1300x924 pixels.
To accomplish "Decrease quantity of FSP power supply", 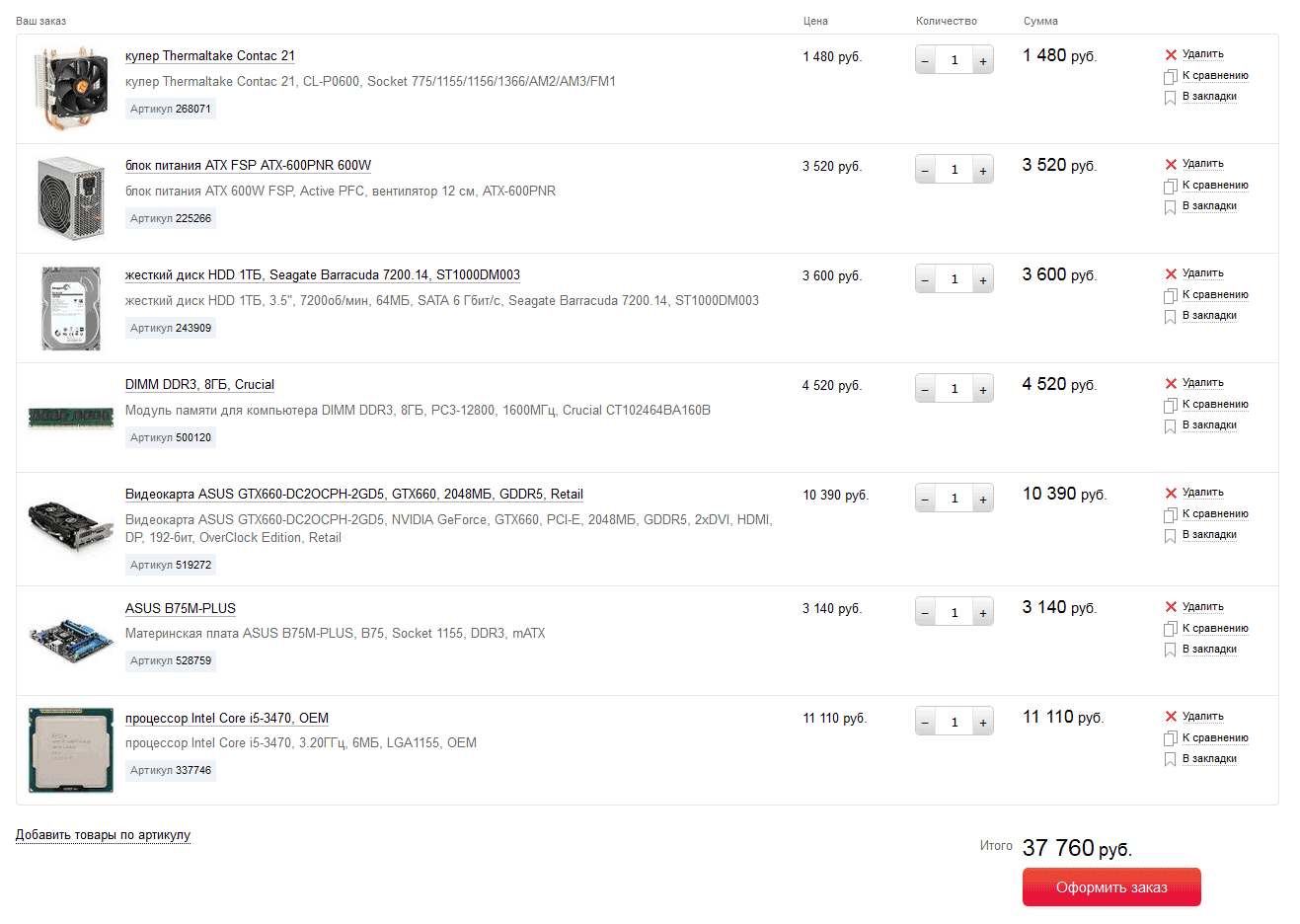I will pos(925,171).
